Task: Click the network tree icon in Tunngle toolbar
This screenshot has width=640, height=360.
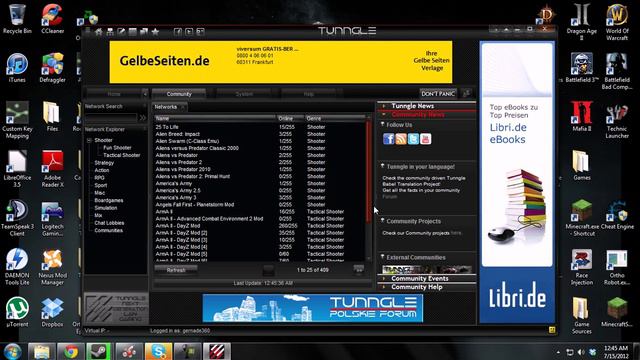Action: click(x=110, y=31)
